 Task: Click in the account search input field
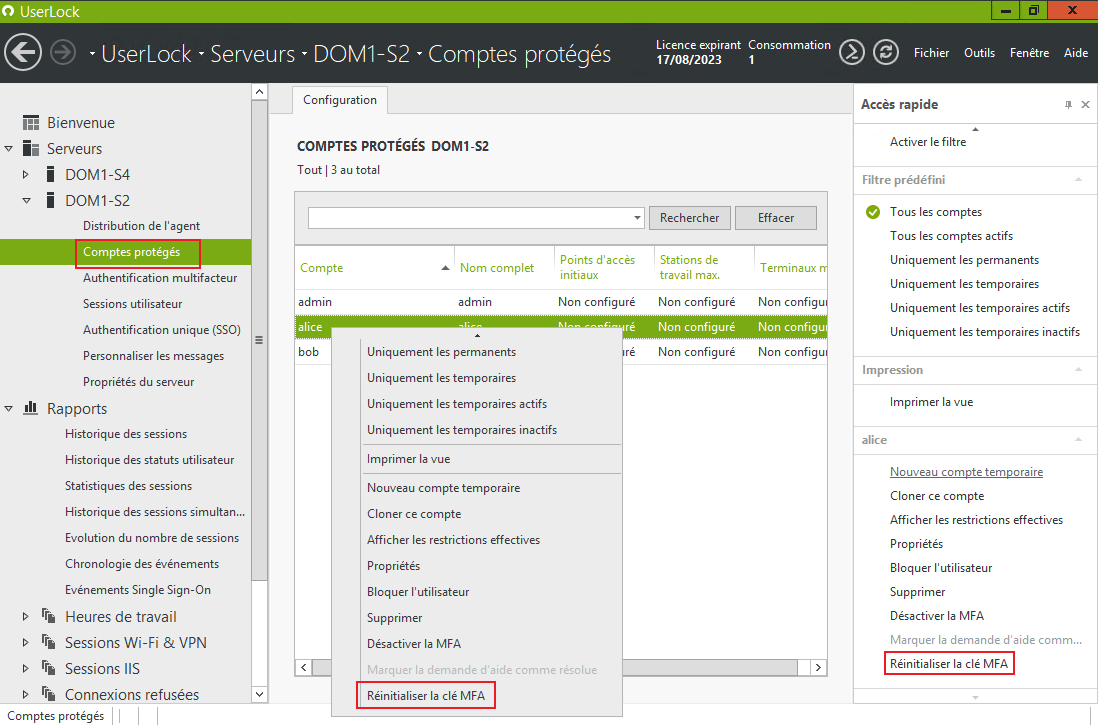pos(470,218)
